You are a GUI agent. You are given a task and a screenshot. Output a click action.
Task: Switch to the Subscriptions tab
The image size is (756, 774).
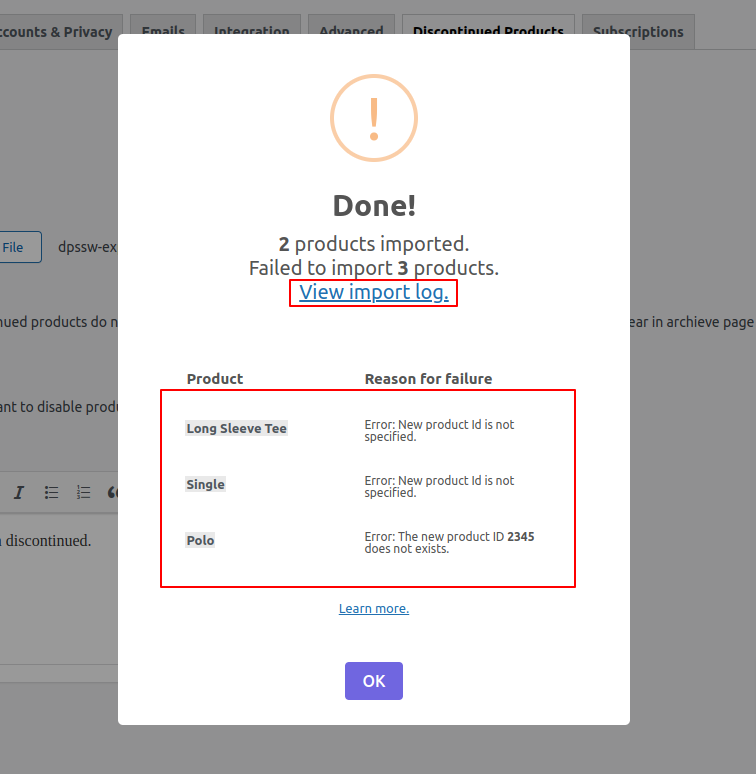pyautogui.click(x=637, y=31)
